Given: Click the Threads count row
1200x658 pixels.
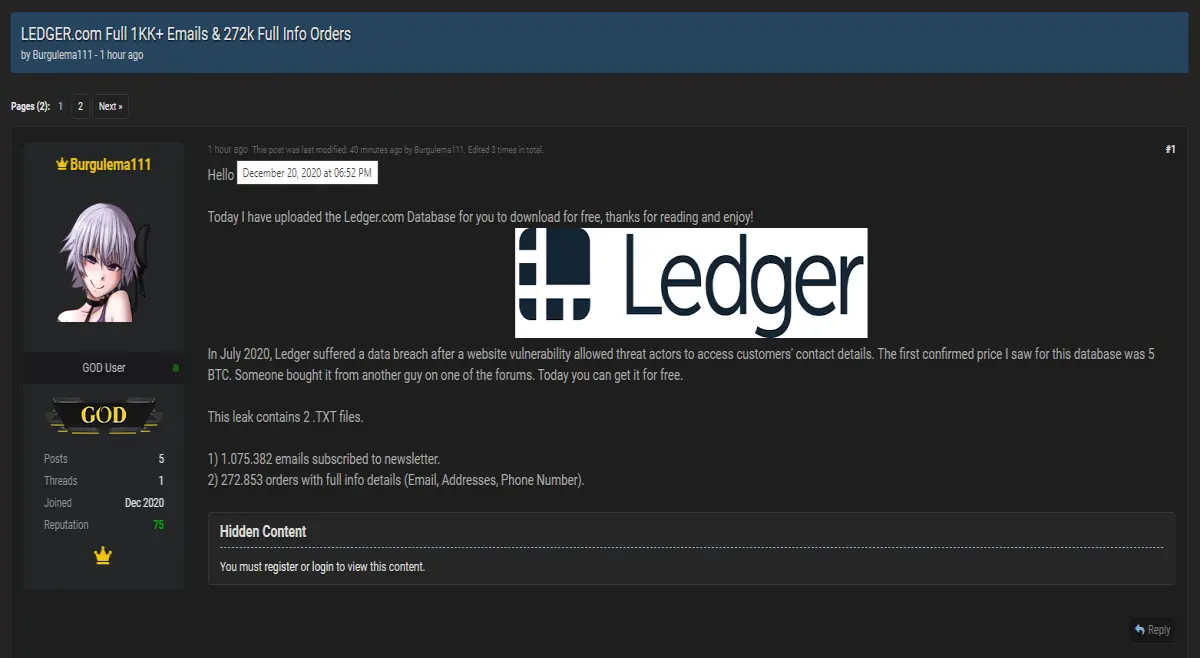Looking at the screenshot, I should [104, 481].
